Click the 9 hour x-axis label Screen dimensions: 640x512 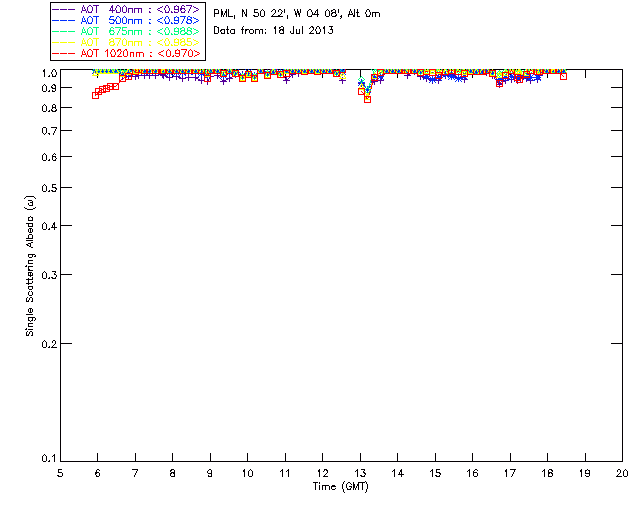coord(210,473)
